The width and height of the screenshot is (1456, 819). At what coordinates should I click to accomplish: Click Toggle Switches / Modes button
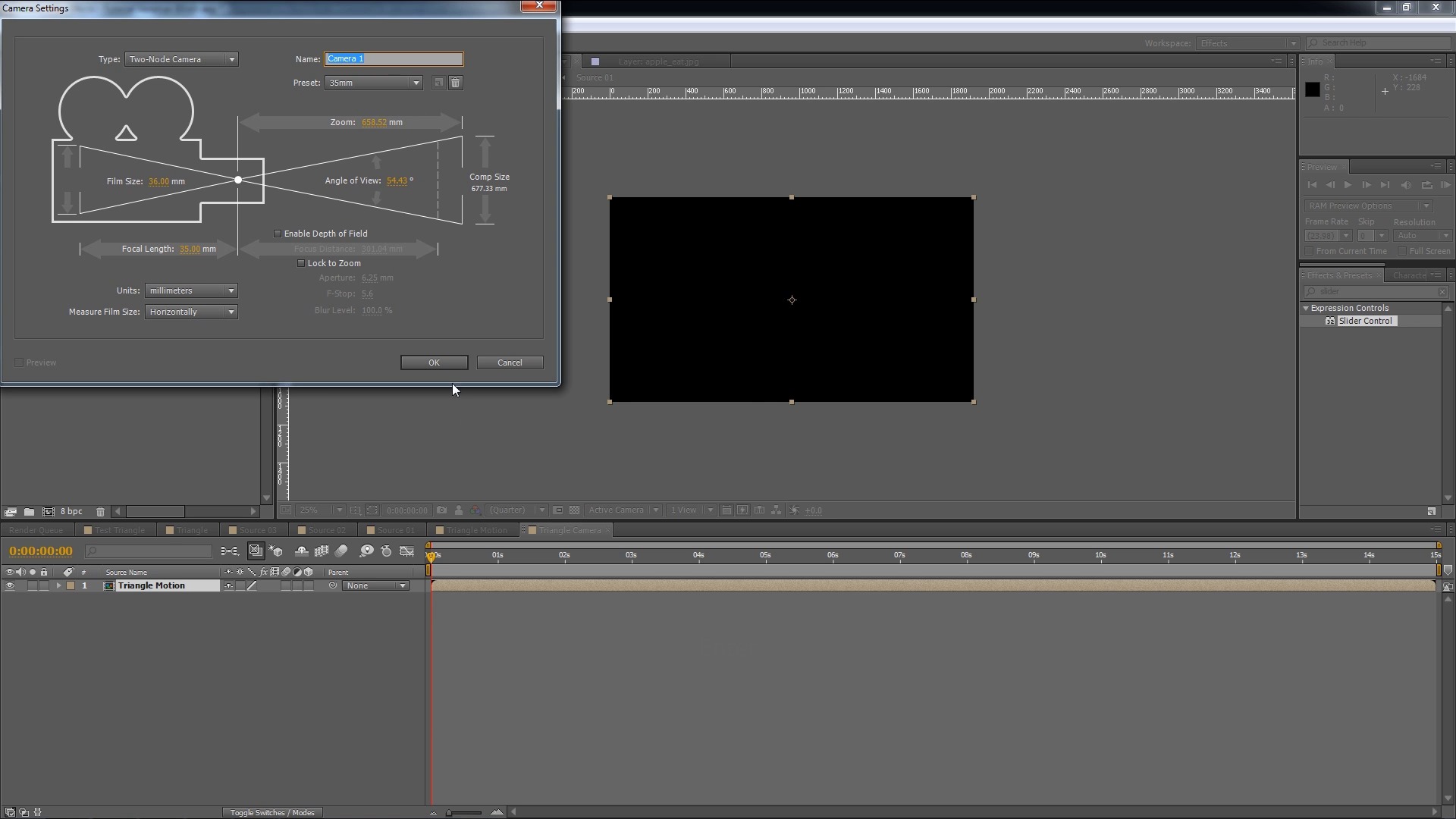[272, 812]
